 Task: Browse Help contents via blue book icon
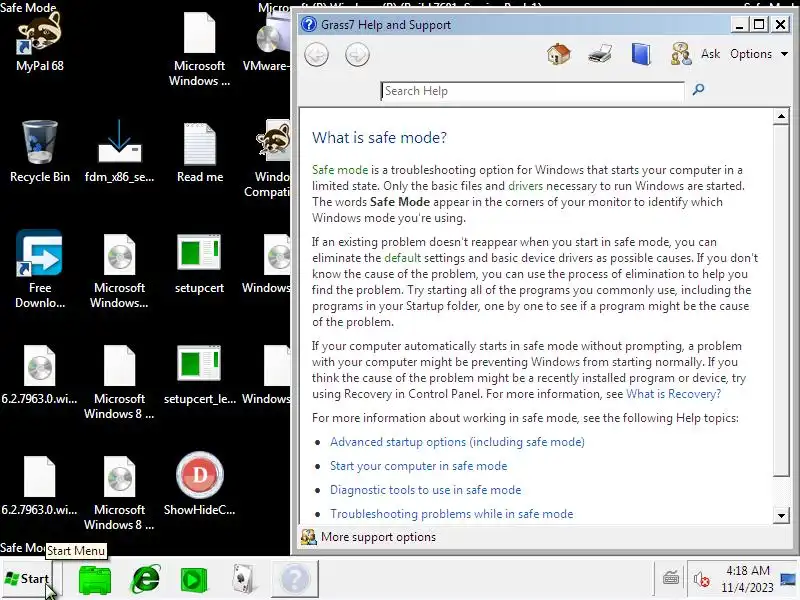pos(641,54)
